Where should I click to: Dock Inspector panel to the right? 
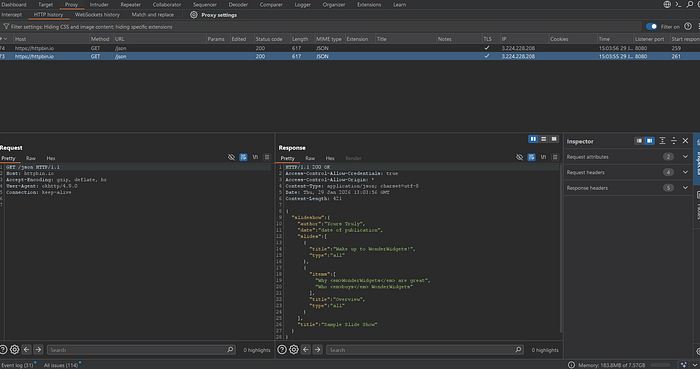click(x=650, y=141)
